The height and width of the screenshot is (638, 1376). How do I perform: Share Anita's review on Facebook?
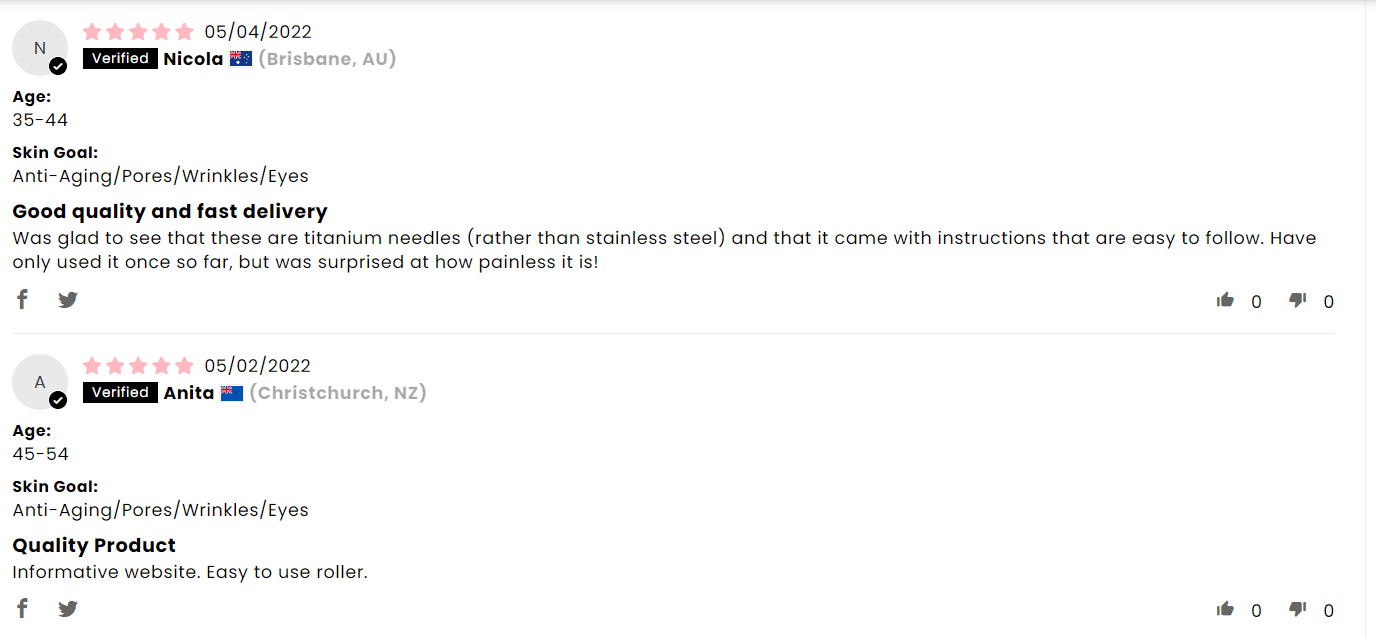22,608
